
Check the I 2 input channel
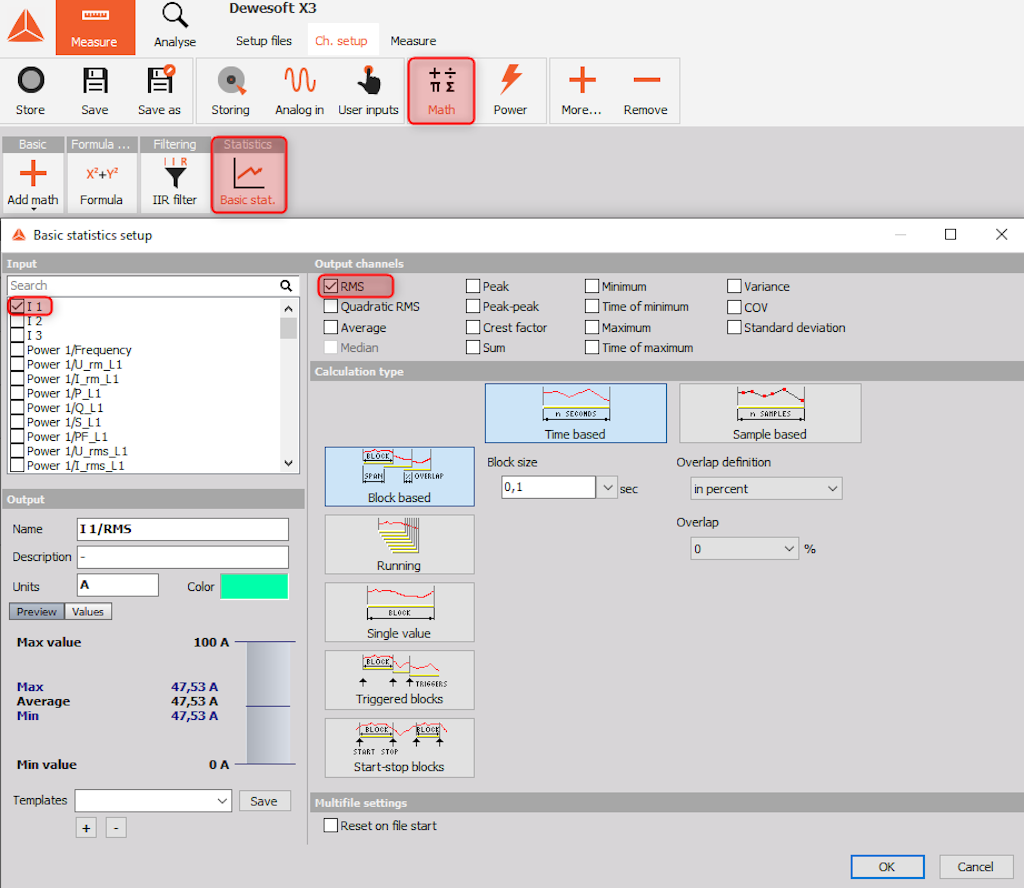[x=17, y=321]
